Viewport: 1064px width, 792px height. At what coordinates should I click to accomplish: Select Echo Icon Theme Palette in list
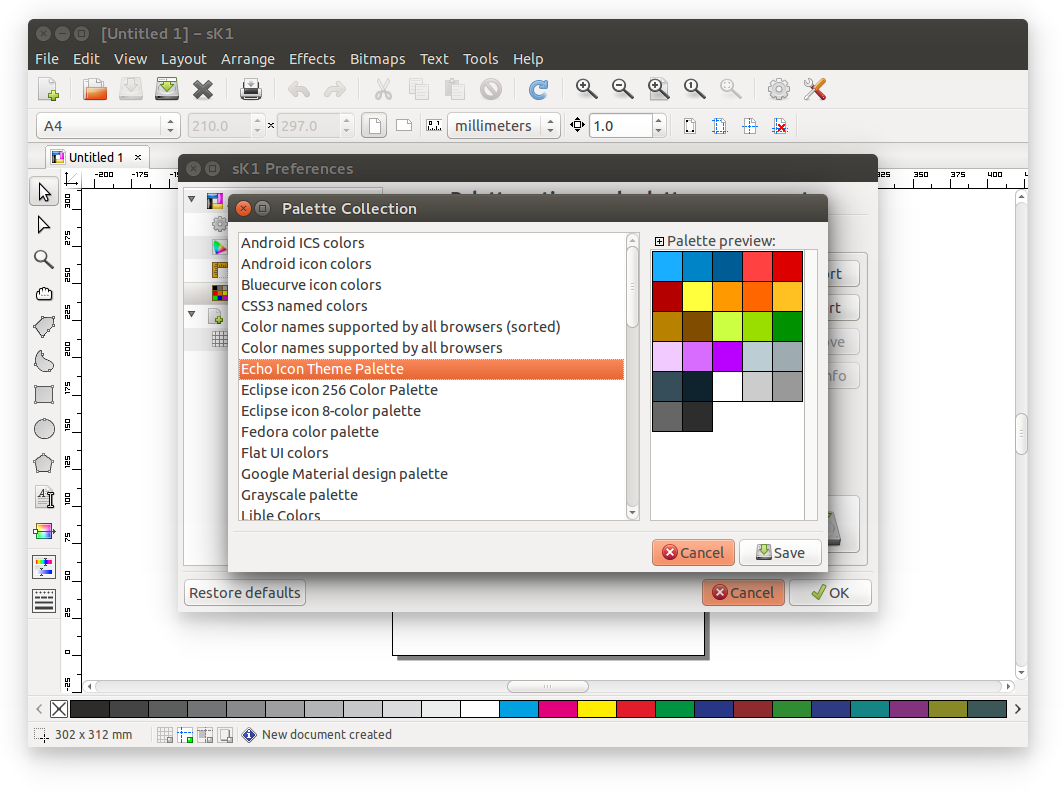tap(432, 369)
